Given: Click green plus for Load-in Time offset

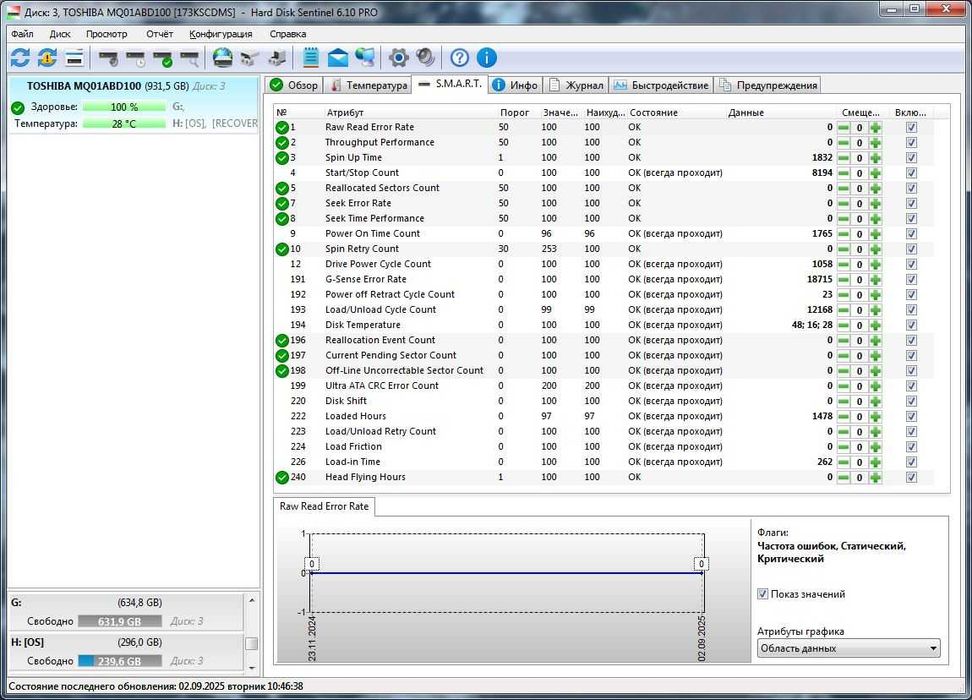Looking at the screenshot, I should coord(875,462).
